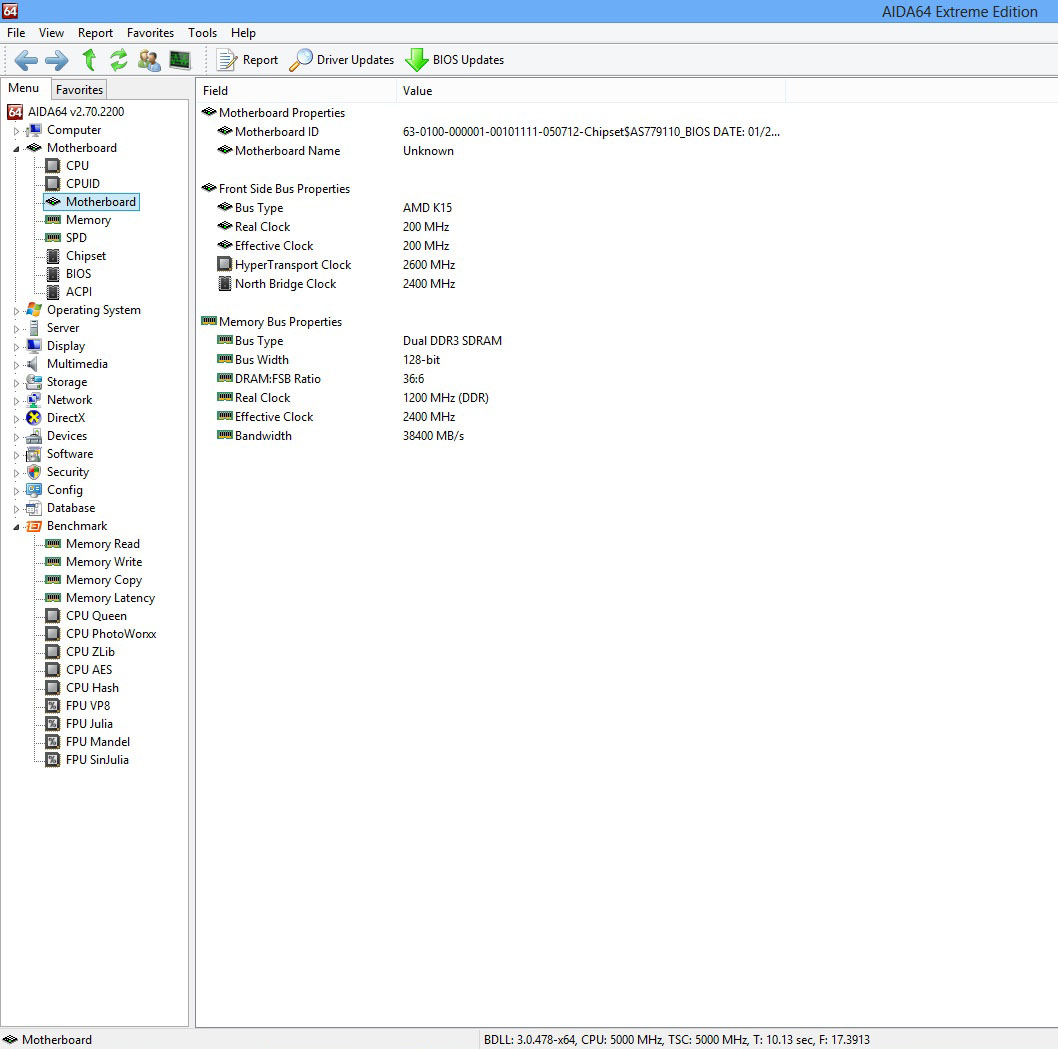Click the Bandwidth row
Image resolution: width=1058 pixels, height=1049 pixels.
[x=341, y=436]
